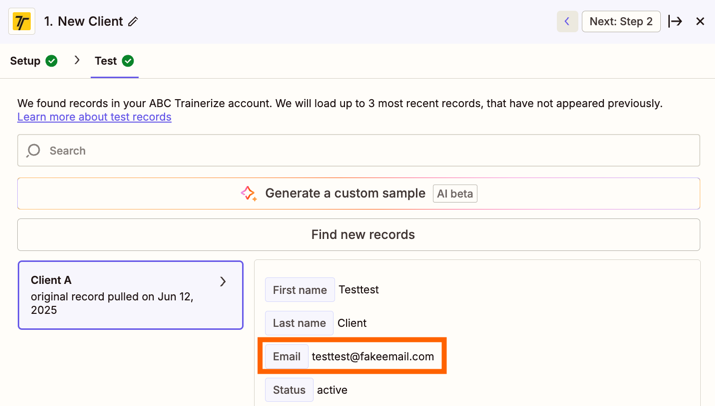Click Generate a custom sample button
Image resolution: width=715 pixels, height=406 pixels.
[x=358, y=193]
